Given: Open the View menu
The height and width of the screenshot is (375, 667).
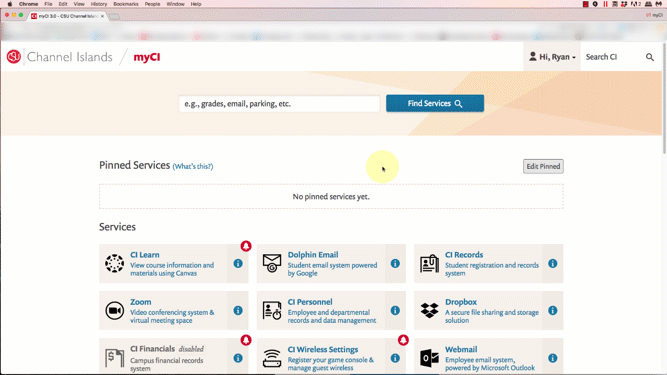Looking at the screenshot, I should (x=79, y=4).
